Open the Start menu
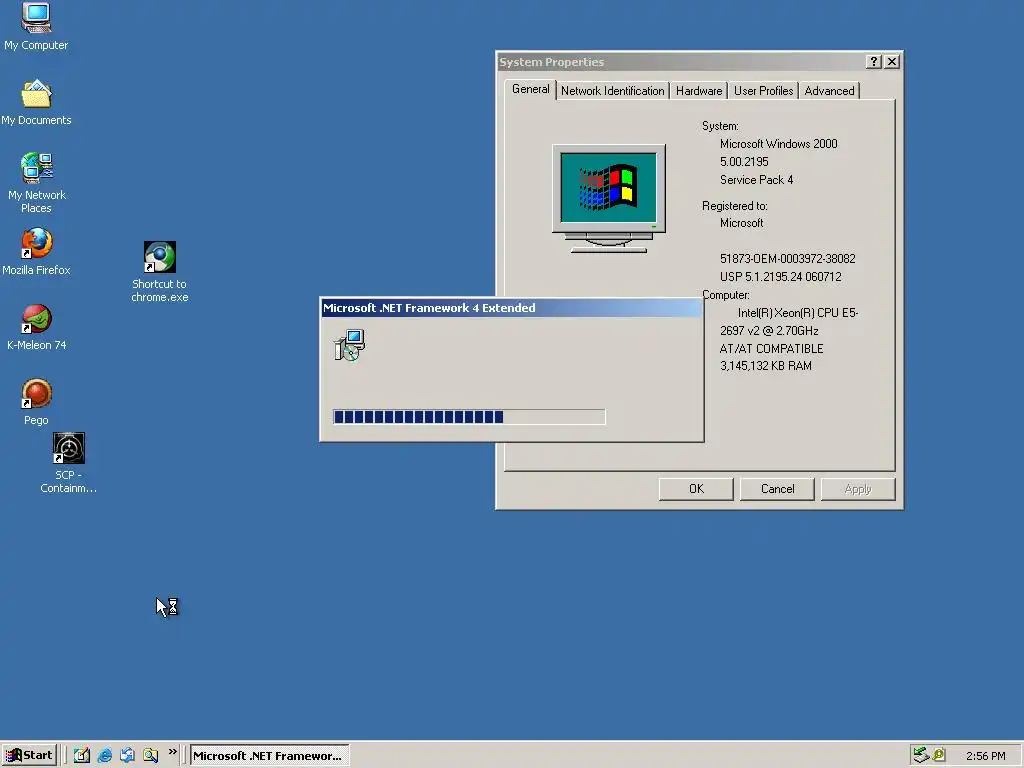This screenshot has width=1024, height=768. click(x=29, y=755)
